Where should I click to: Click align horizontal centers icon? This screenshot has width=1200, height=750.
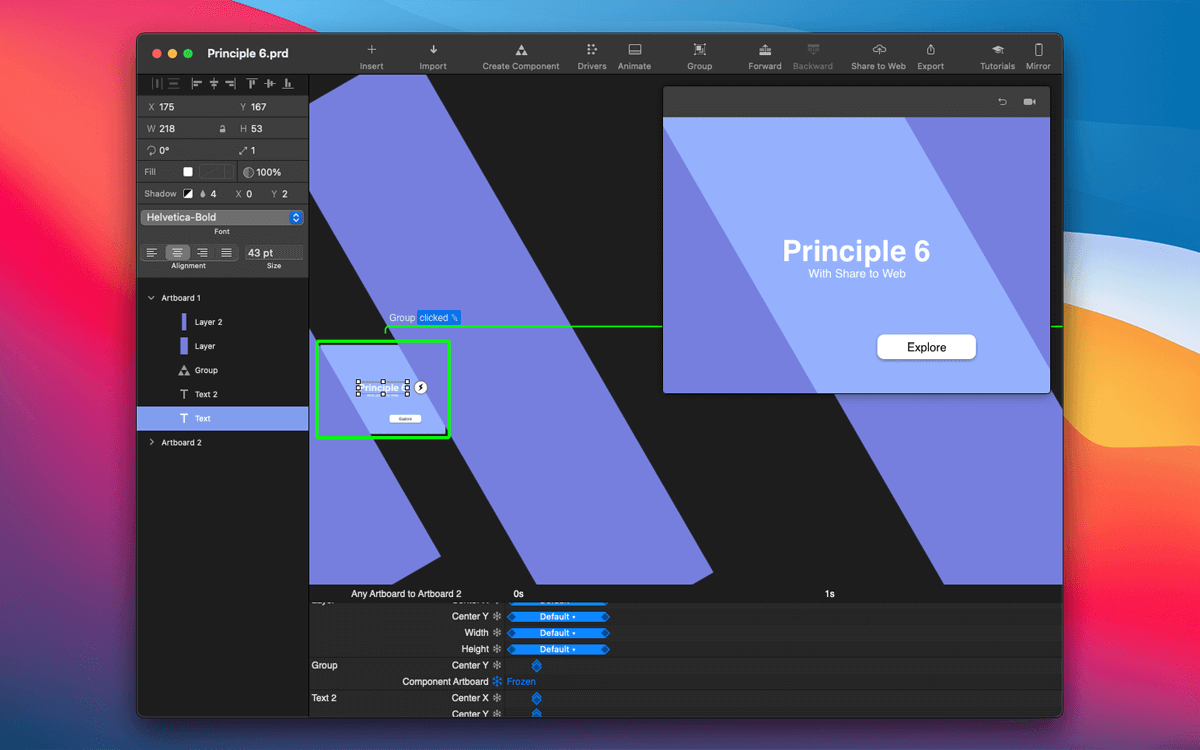click(x=214, y=84)
